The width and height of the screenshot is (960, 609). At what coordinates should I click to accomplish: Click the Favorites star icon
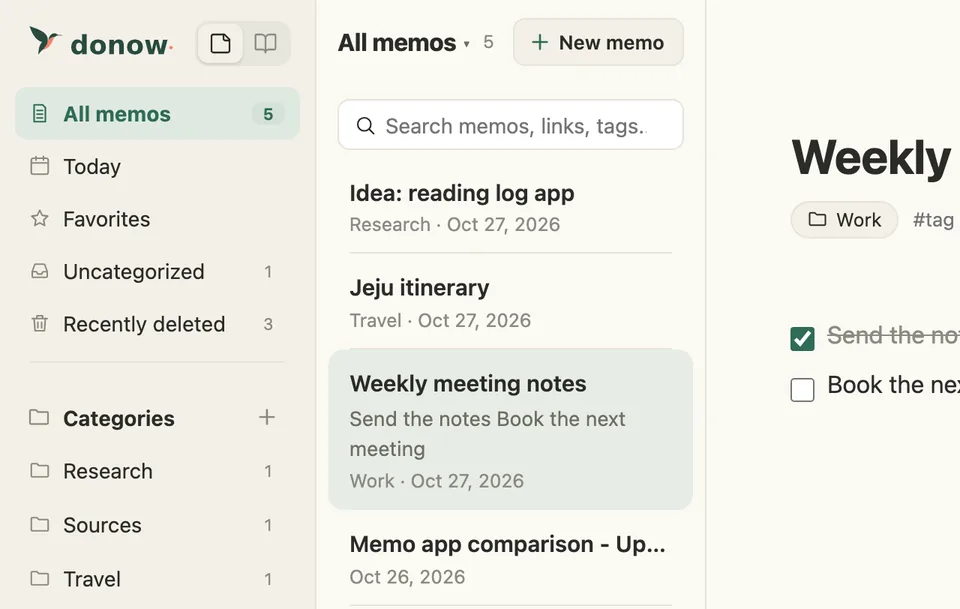tap(40, 219)
